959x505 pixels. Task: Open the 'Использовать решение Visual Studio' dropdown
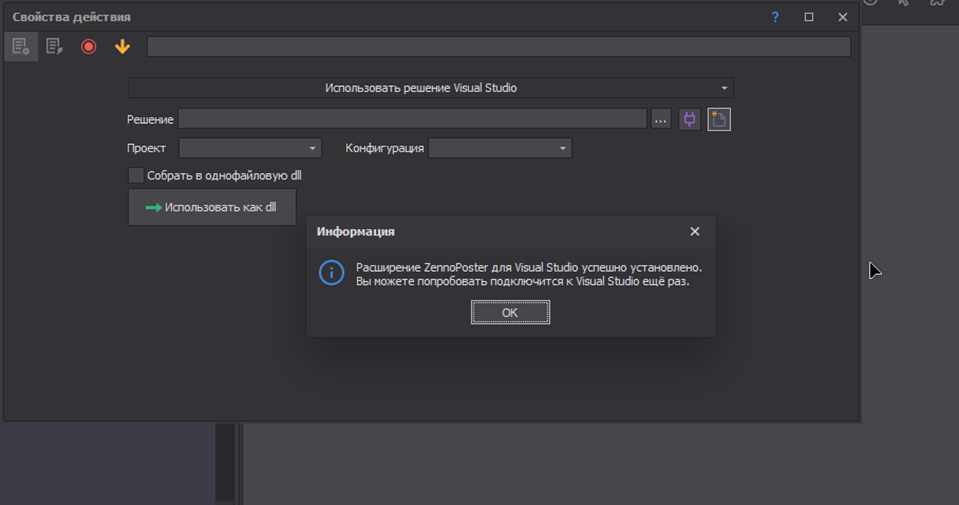(x=430, y=88)
